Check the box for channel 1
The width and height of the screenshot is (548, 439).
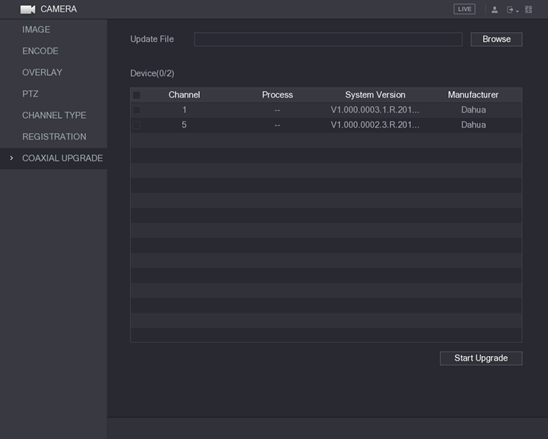coord(137,110)
